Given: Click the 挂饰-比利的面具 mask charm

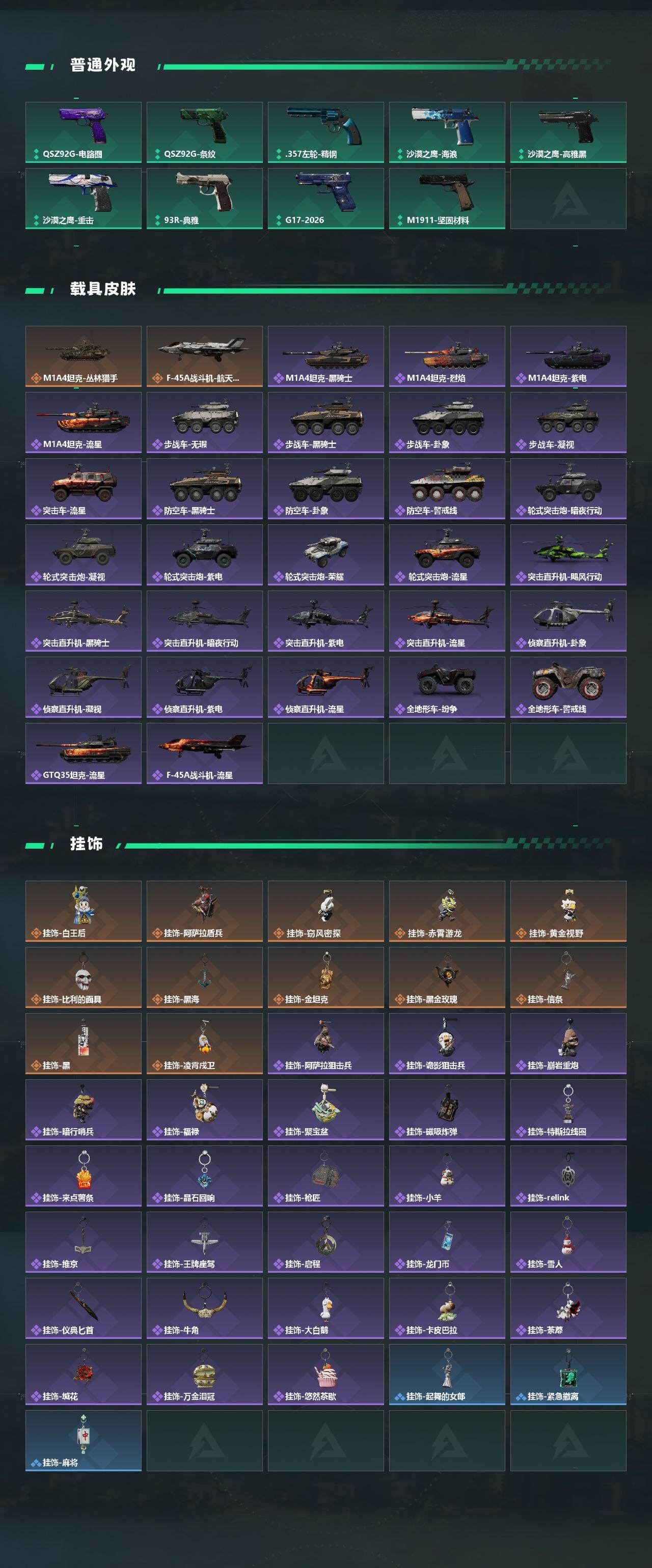Looking at the screenshot, I should point(84,977).
